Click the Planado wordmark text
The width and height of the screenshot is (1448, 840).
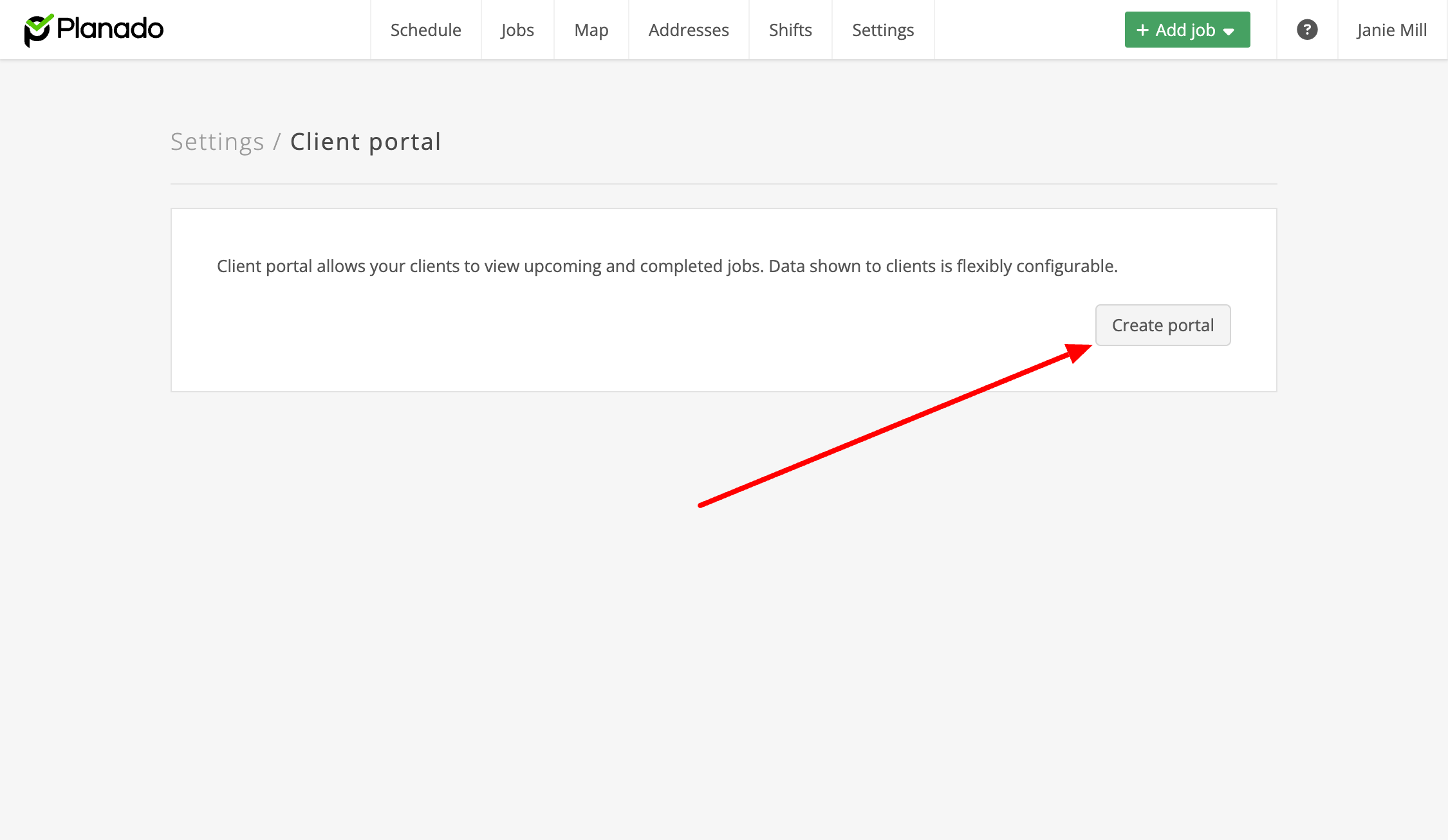point(110,29)
